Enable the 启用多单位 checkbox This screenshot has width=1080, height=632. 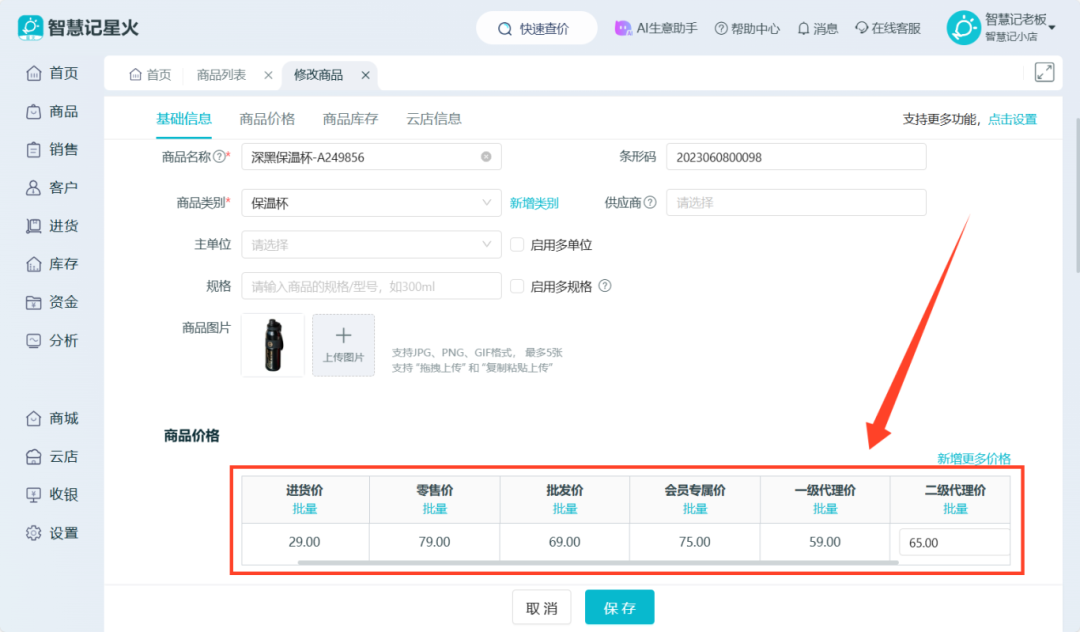pos(517,244)
